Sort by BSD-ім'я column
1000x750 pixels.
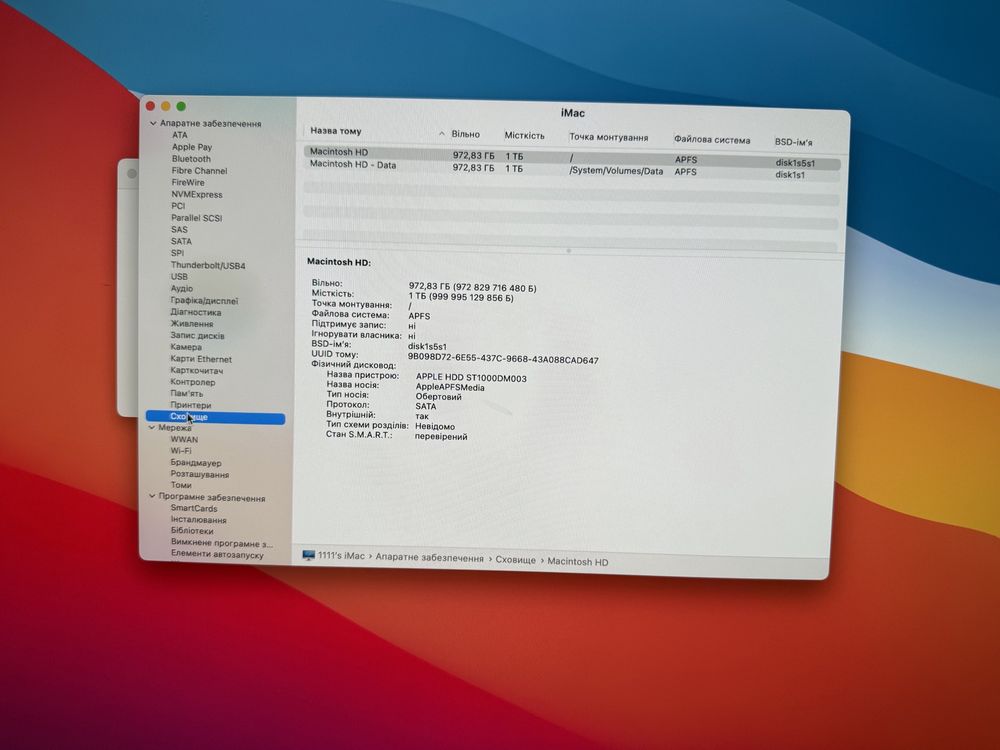(x=793, y=142)
